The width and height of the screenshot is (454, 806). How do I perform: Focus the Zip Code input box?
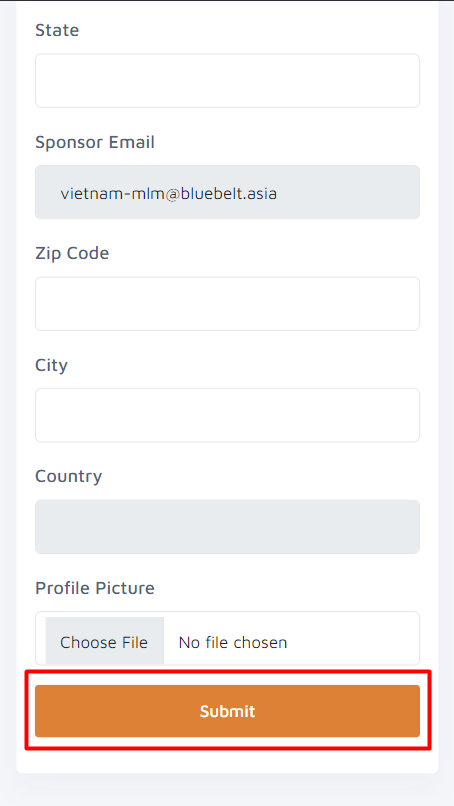click(227, 304)
